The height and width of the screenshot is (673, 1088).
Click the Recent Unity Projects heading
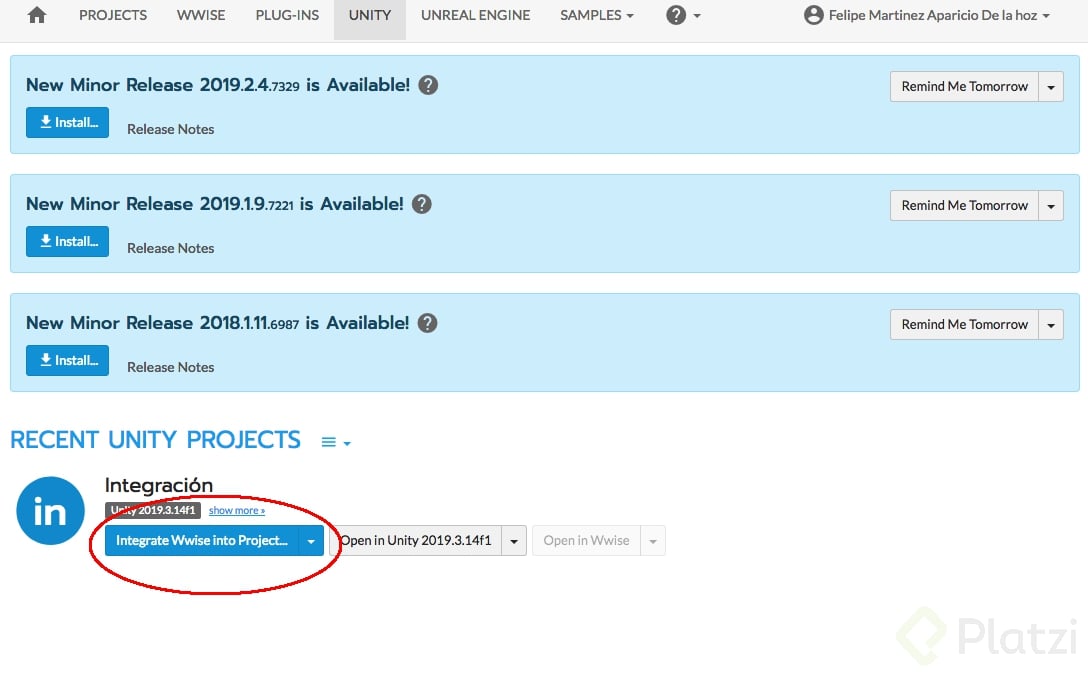(155, 440)
